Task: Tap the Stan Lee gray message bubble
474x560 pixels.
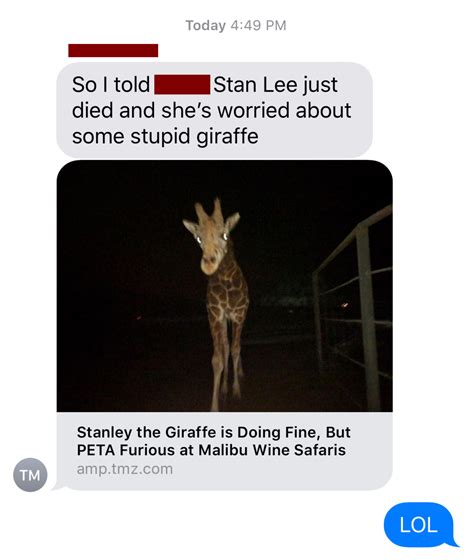Action: point(215,110)
